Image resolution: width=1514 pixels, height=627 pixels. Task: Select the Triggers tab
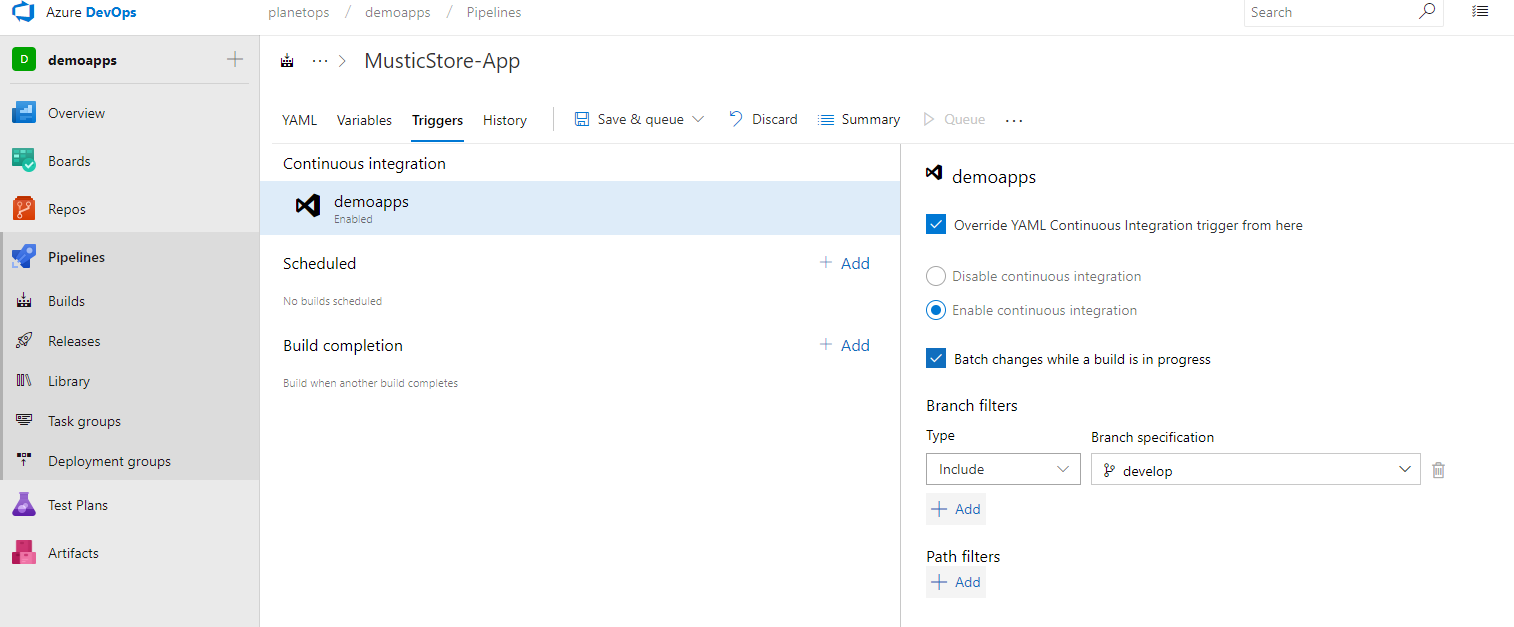[x=437, y=120]
